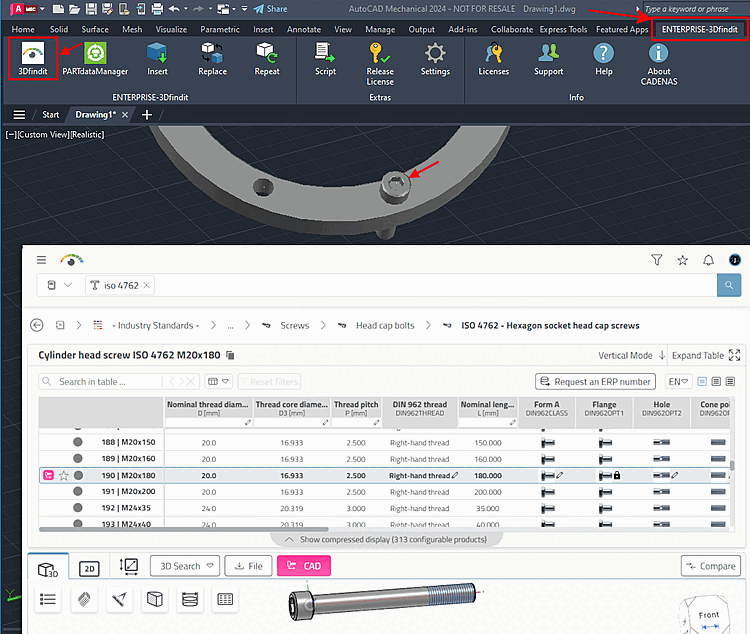The width and height of the screenshot is (750, 634).
Task: Expand the collapsed breadcrumb ellipsis
Action: [231, 326]
